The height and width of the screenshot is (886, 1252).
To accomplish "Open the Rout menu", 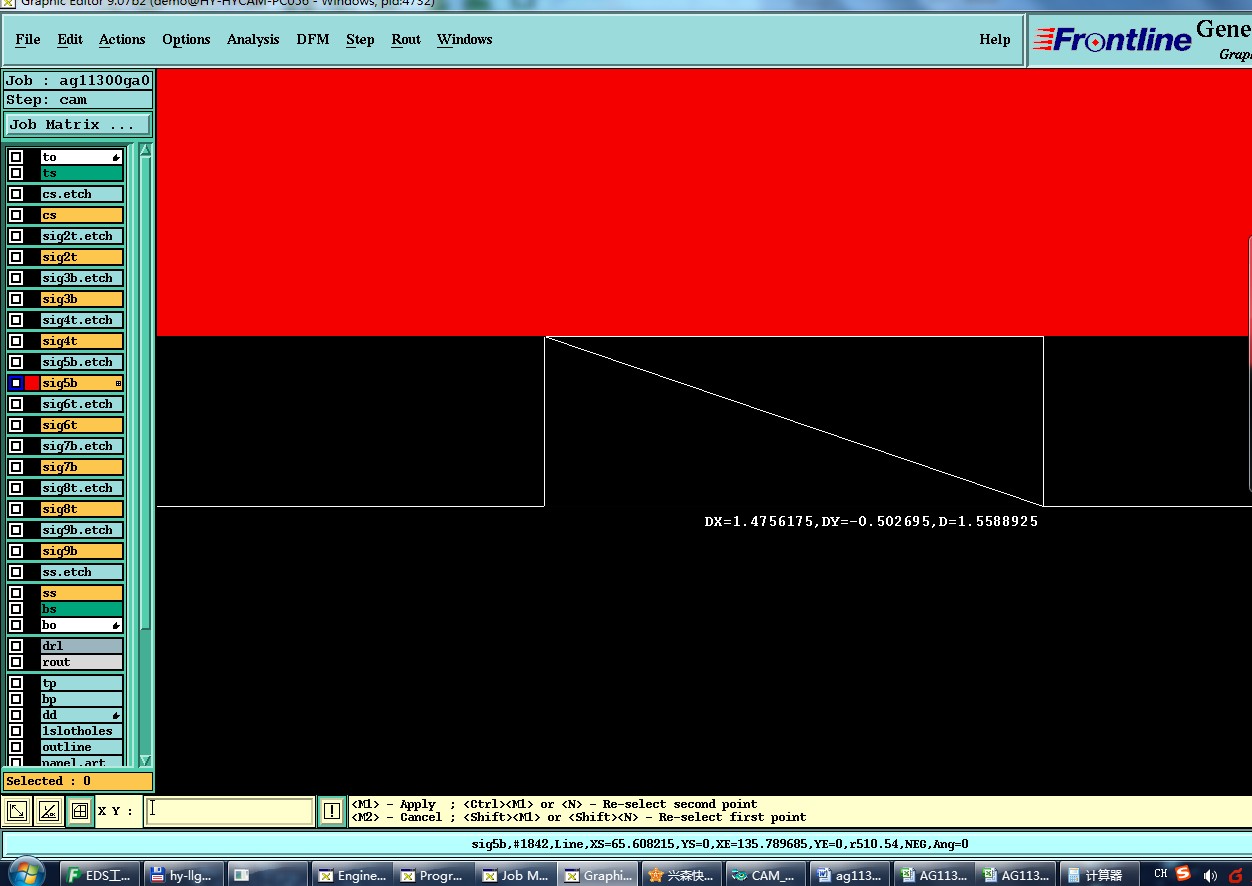I will (406, 40).
